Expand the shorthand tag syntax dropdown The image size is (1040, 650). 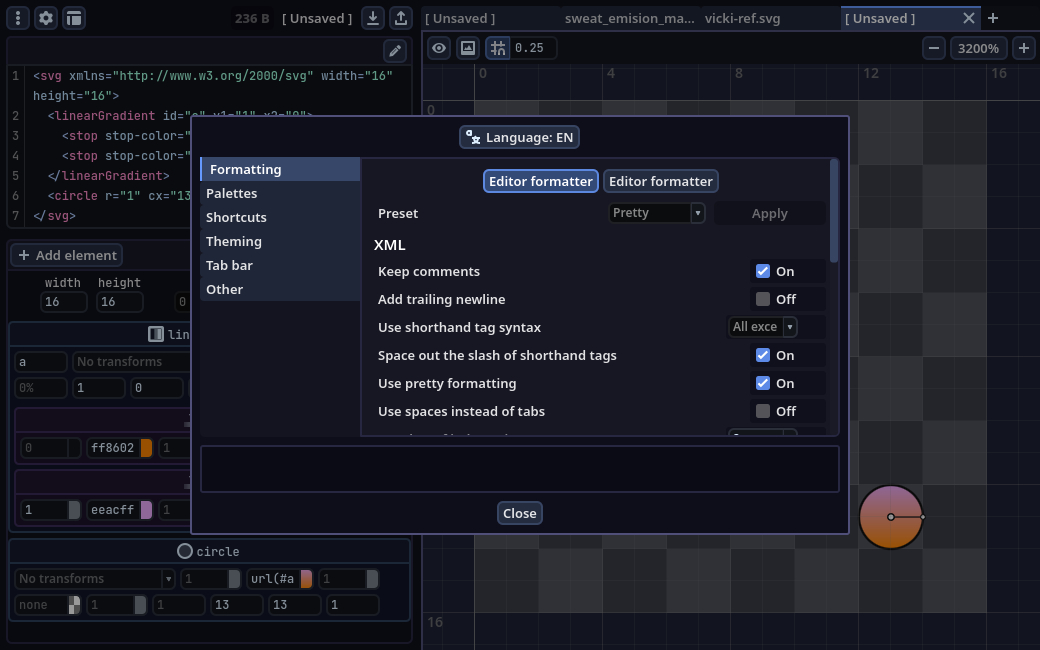(762, 327)
